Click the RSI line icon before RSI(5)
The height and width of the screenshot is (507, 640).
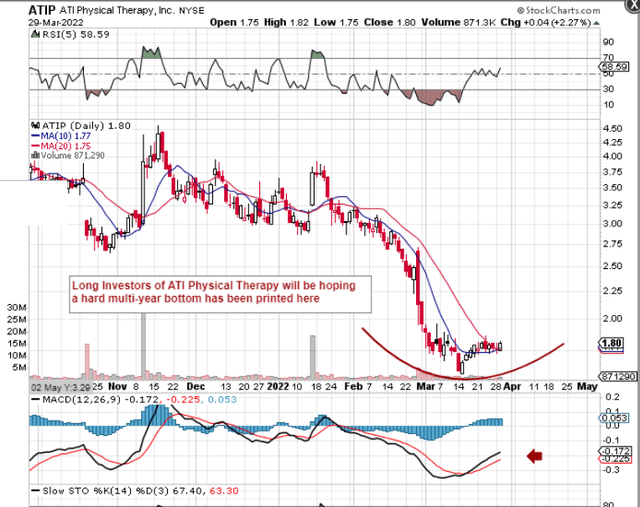tap(36, 35)
